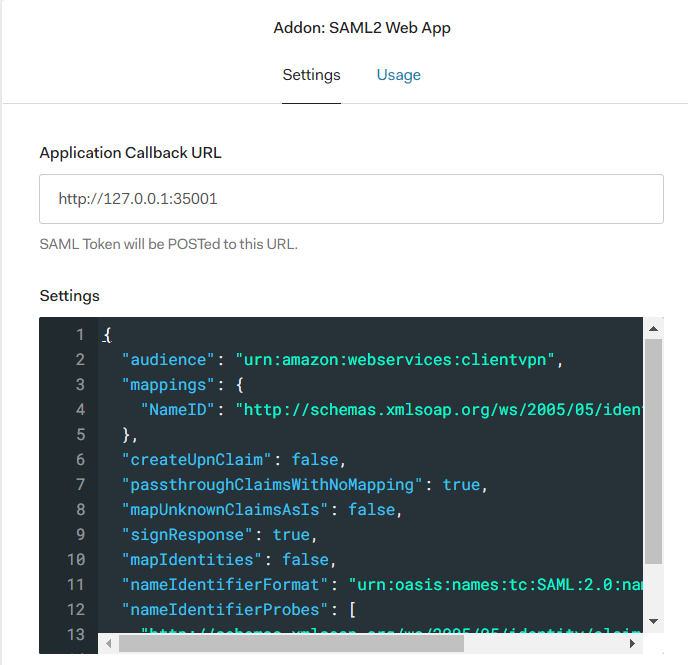Click the code editor scroll down arrow
Viewport: 688px width, 665px height.
(x=654, y=620)
